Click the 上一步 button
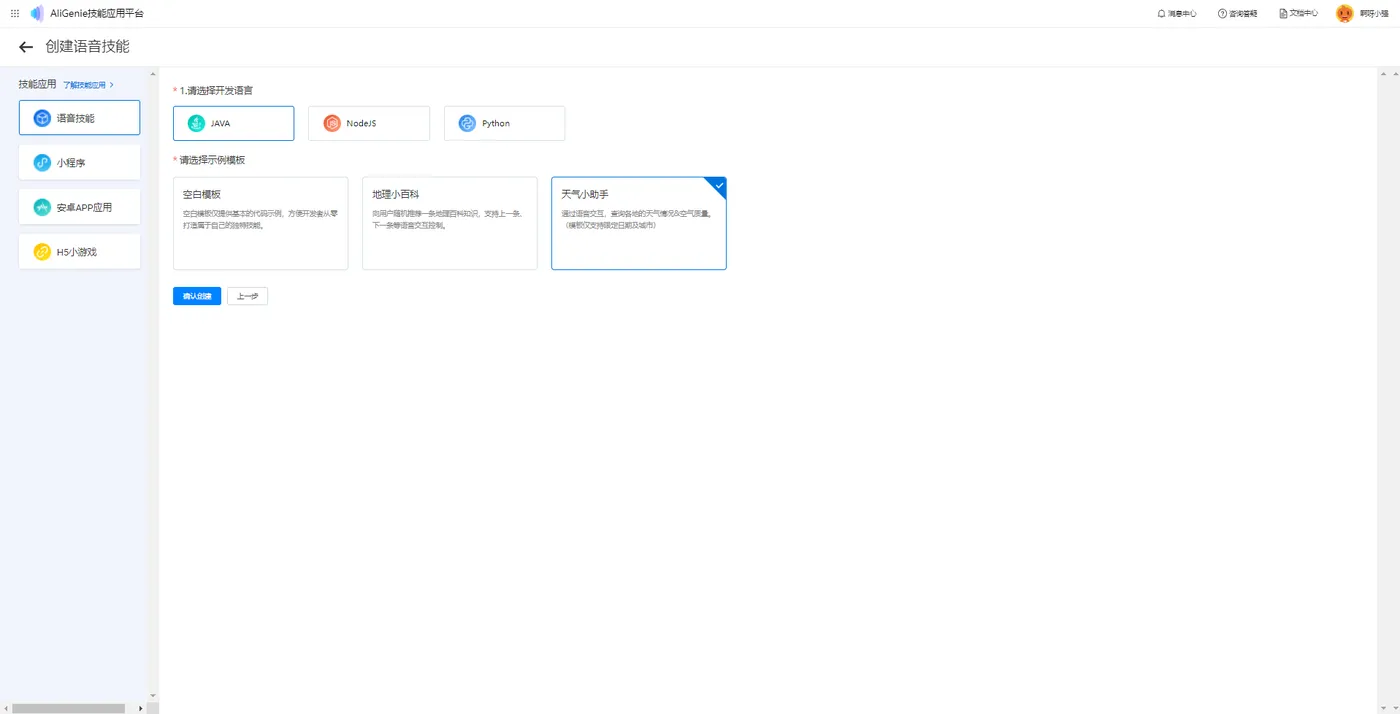The width and height of the screenshot is (1400, 714). [247, 296]
